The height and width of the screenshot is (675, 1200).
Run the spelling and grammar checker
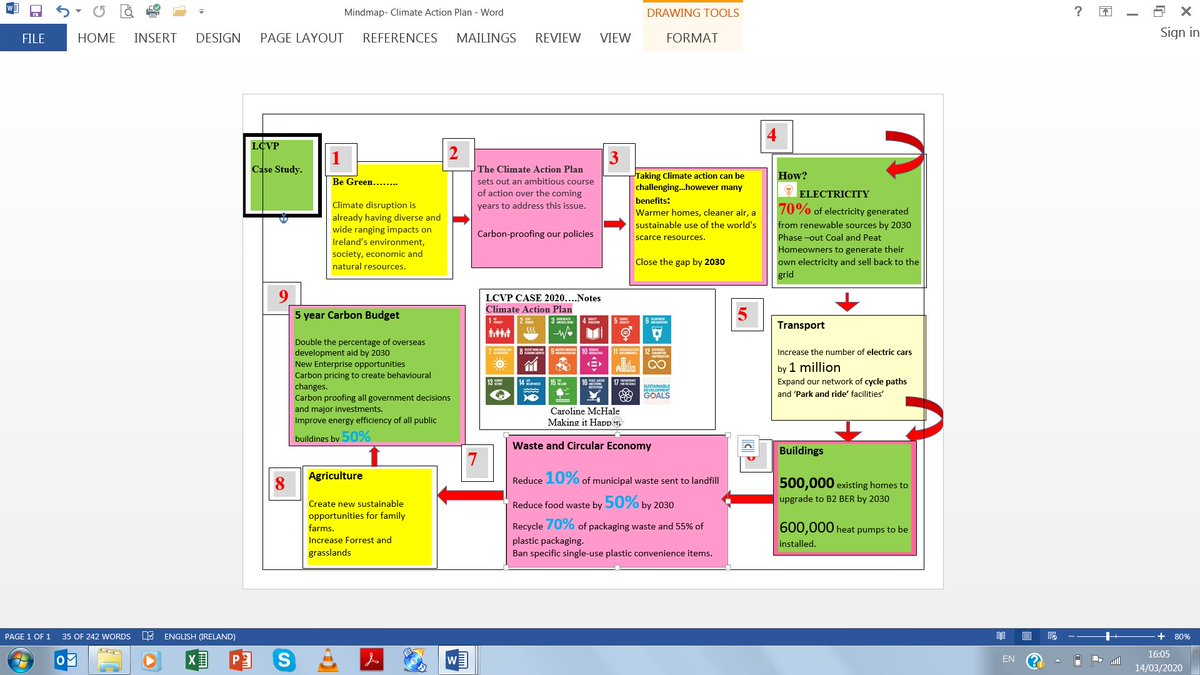[147, 635]
